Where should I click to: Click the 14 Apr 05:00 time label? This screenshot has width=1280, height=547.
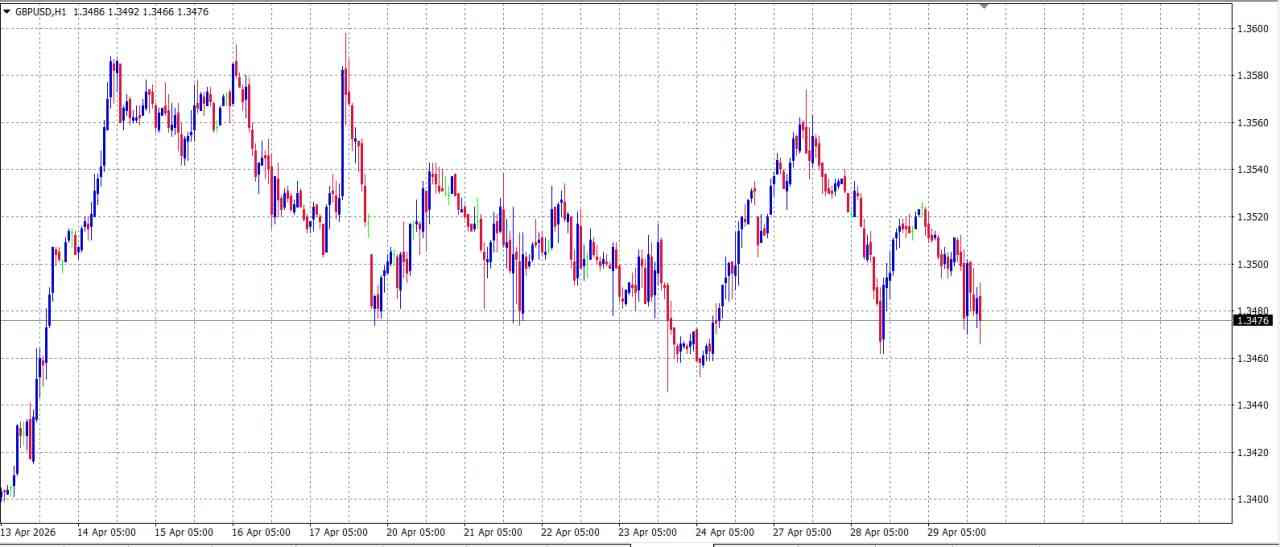pyautogui.click(x=106, y=532)
